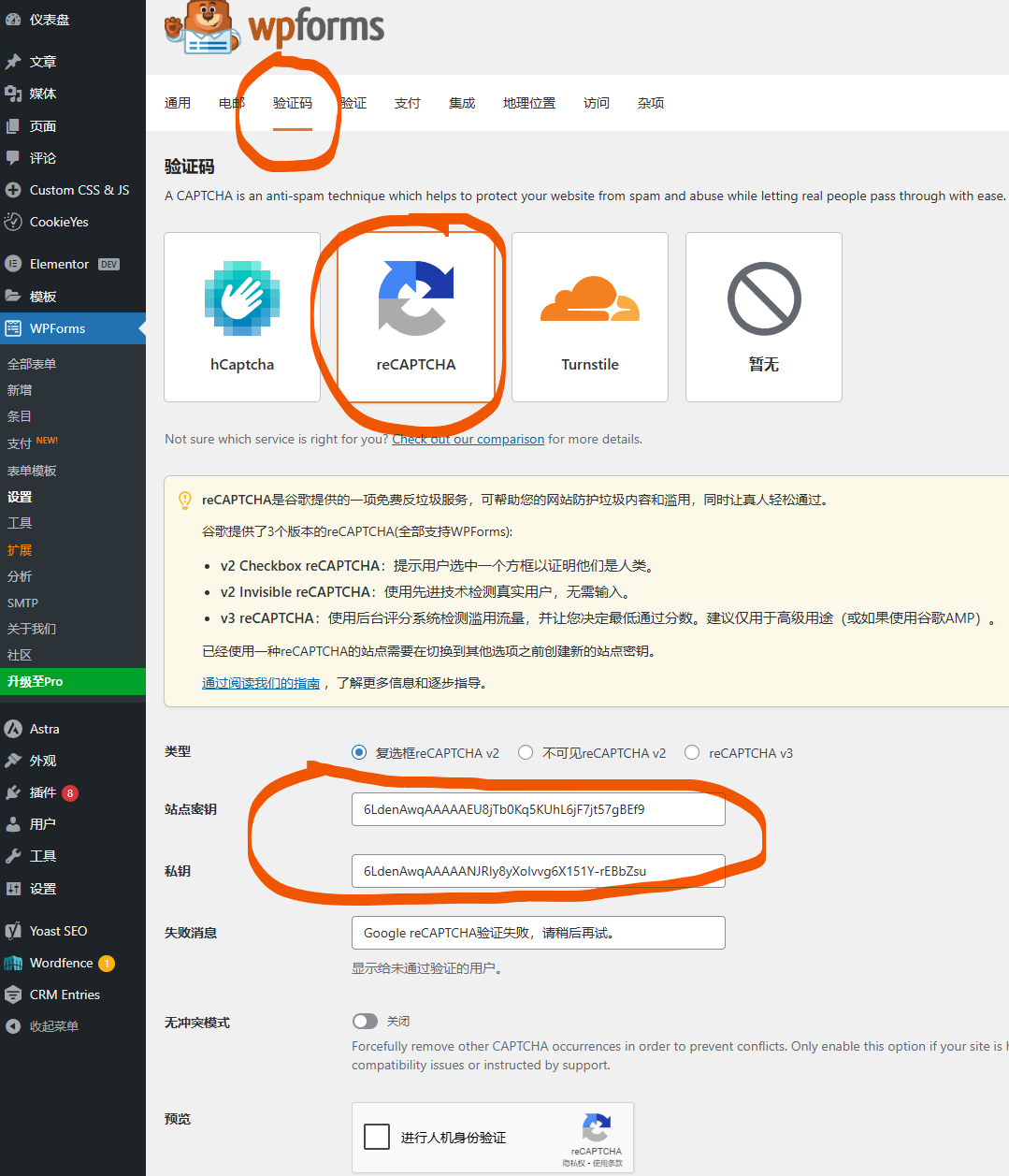Select the 暂无 (none) captcha icon
Viewport: 1009px width, 1176px height.
764,298
